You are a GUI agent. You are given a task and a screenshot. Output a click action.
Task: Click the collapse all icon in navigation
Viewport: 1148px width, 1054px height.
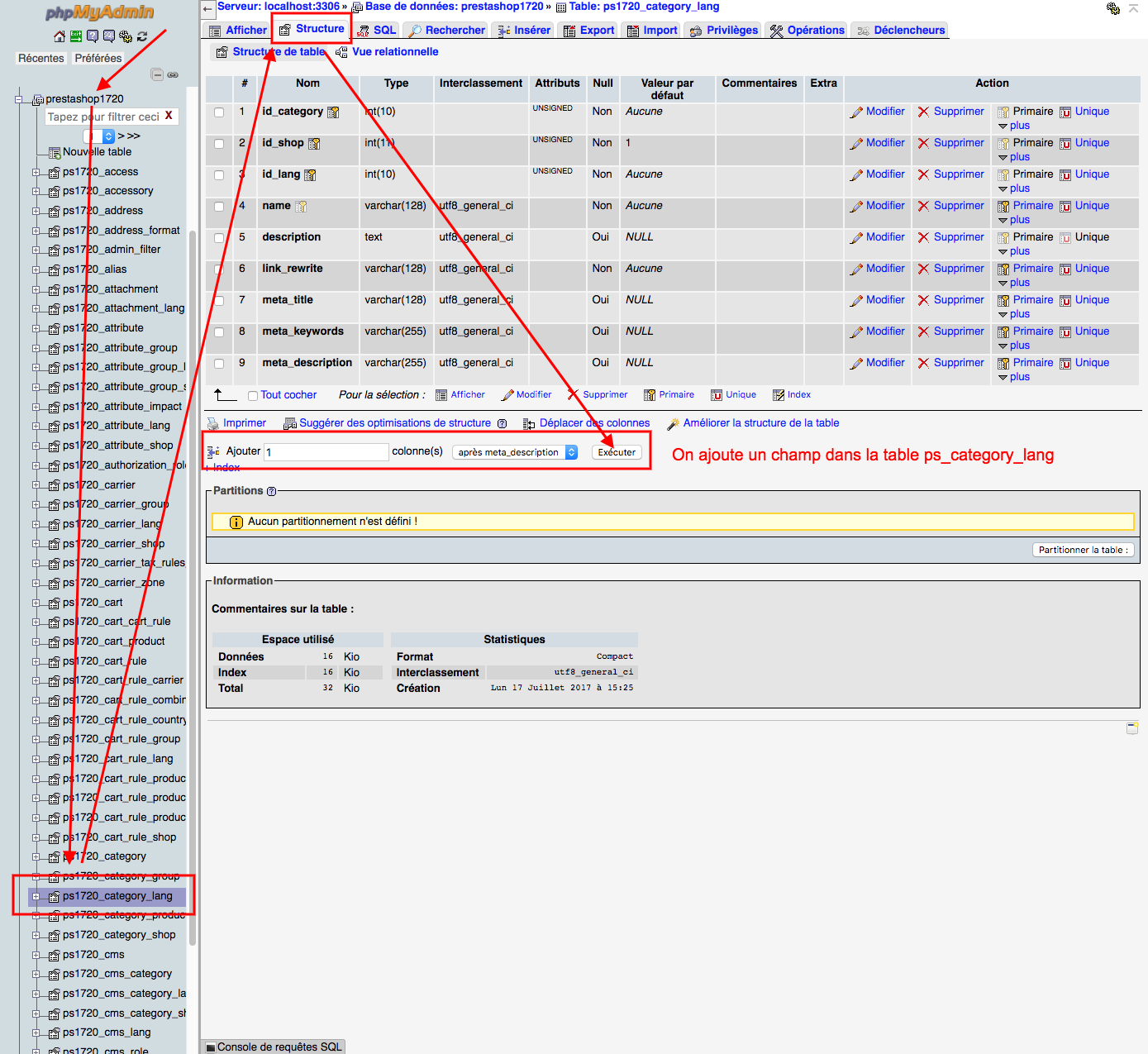[x=157, y=74]
